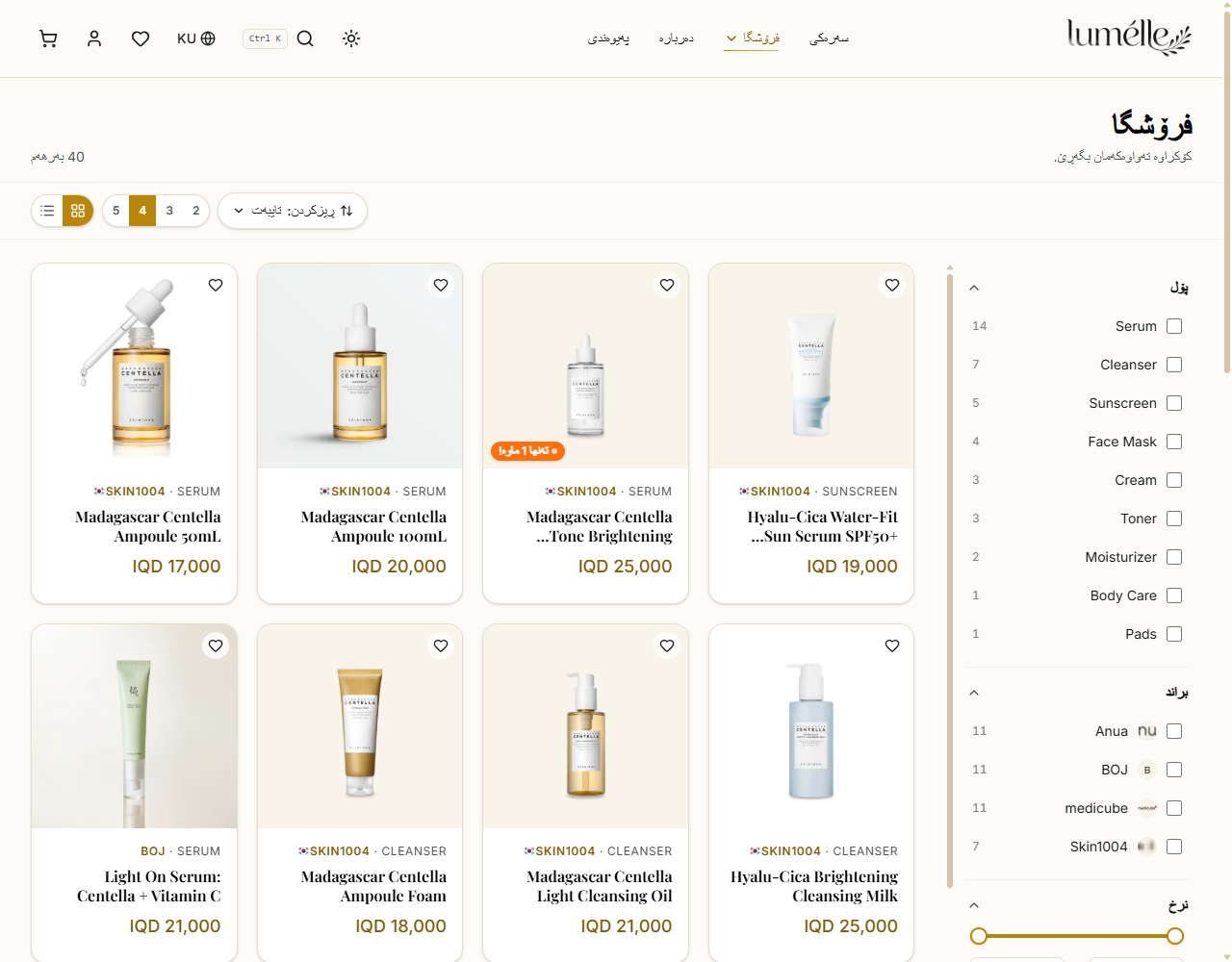Check the Skin1004 brand checkbox
Screen dimensions: 1232x962
[x=1174, y=847]
